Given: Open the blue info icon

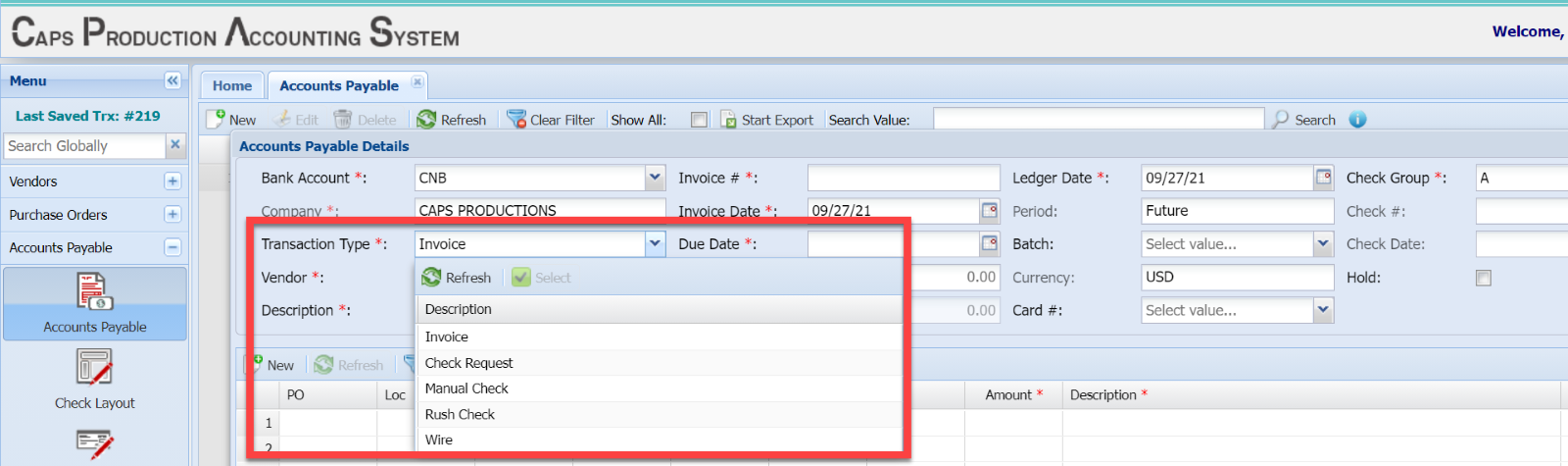Looking at the screenshot, I should pos(1357,120).
